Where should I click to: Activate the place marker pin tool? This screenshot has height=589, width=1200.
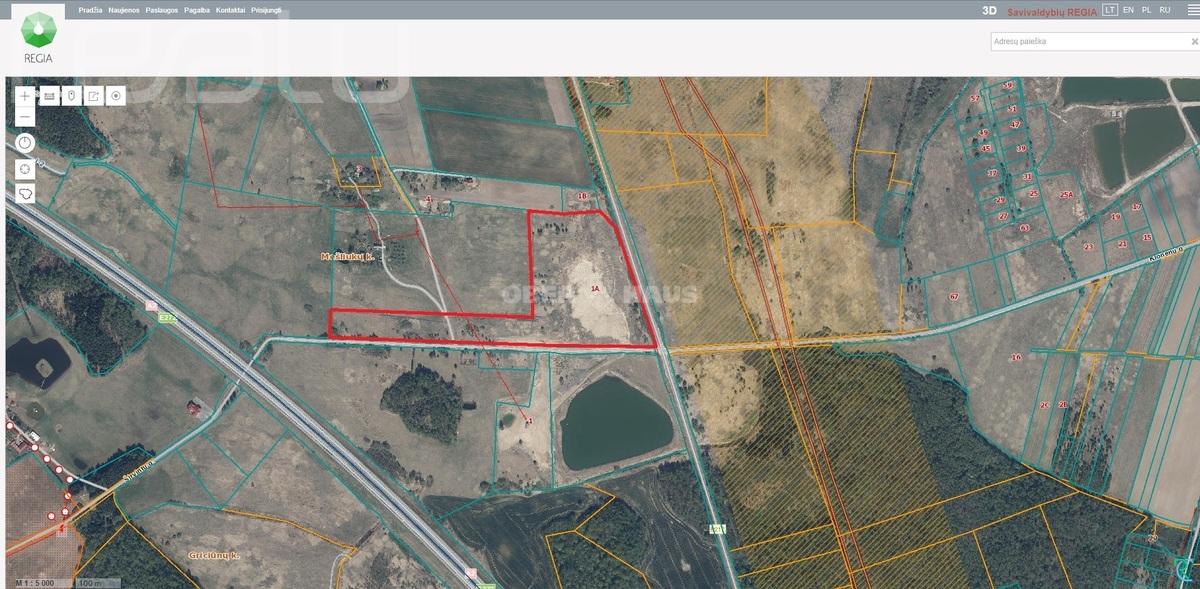tap(71, 96)
